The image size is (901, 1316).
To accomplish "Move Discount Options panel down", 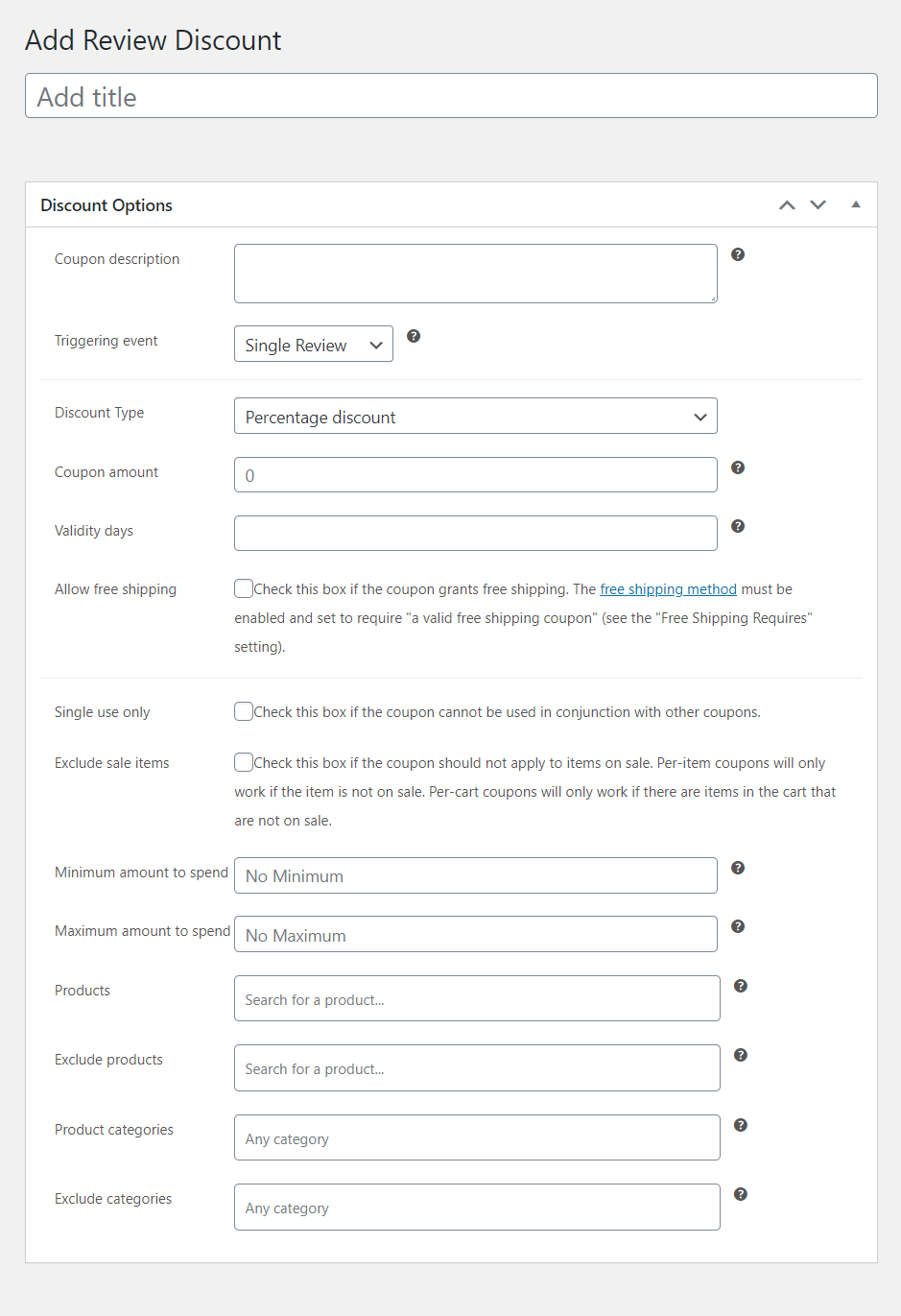I will point(818,205).
